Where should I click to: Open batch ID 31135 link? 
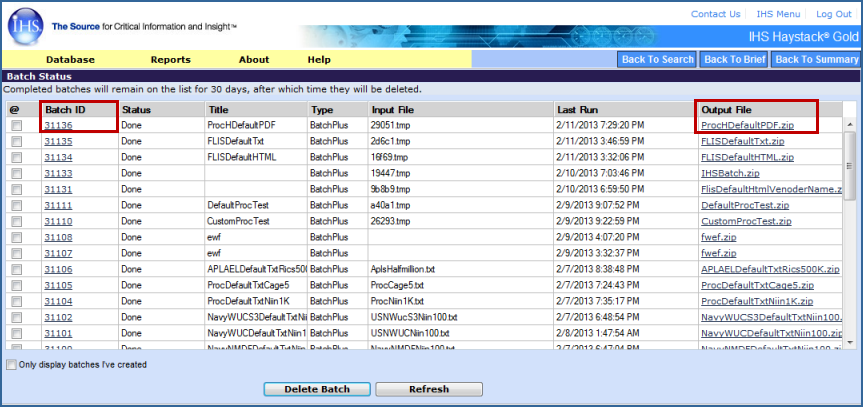pos(58,142)
